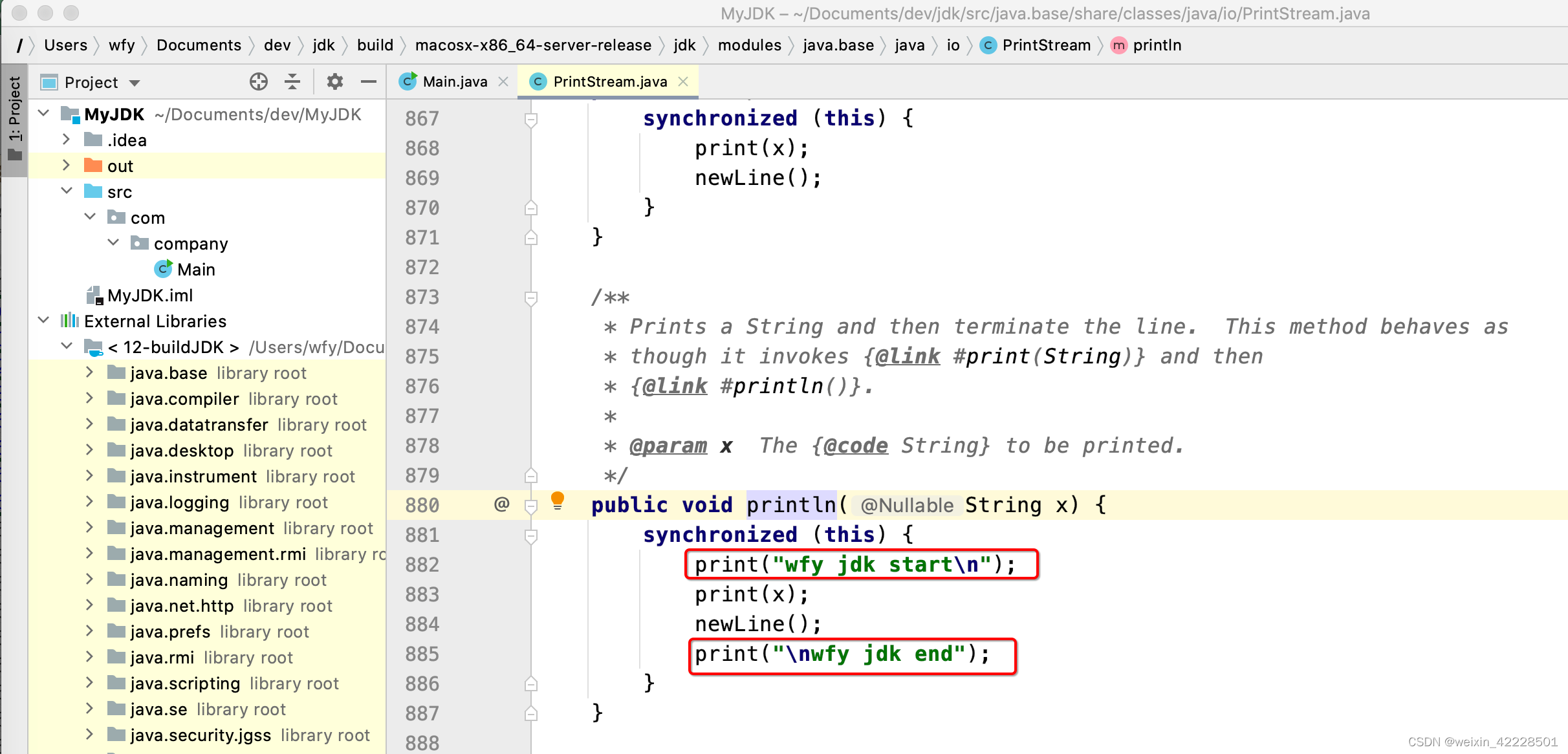Image resolution: width=1568 pixels, height=754 pixels.
Task: Open Project panel settings gear
Action: pos(334,81)
